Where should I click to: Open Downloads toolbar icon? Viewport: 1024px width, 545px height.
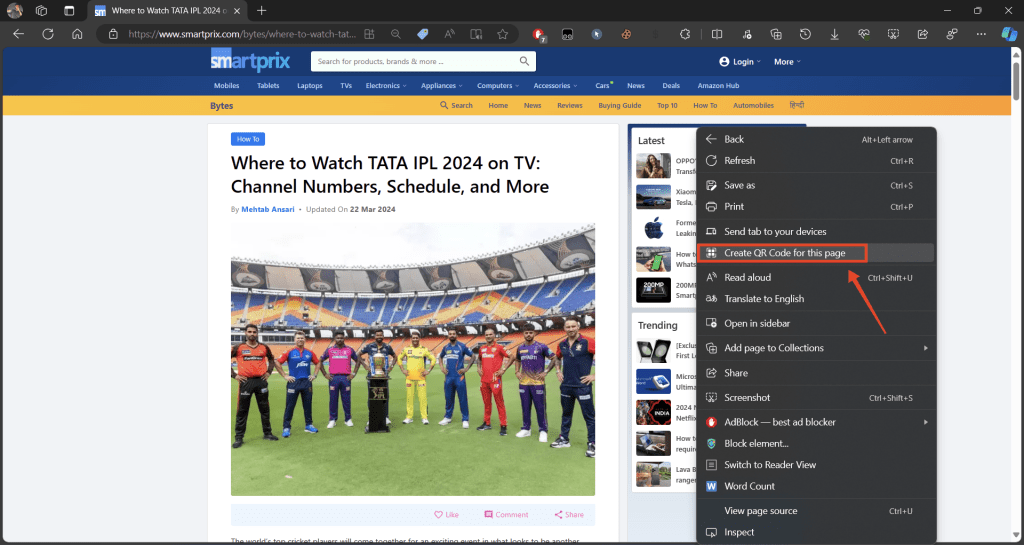(x=835, y=34)
